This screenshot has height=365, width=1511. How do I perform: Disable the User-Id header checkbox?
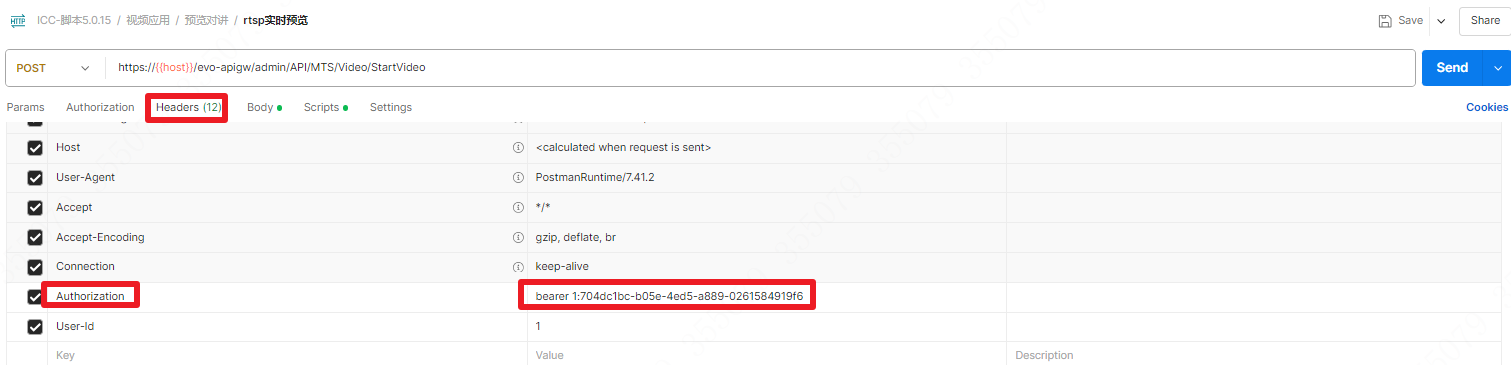(x=35, y=327)
